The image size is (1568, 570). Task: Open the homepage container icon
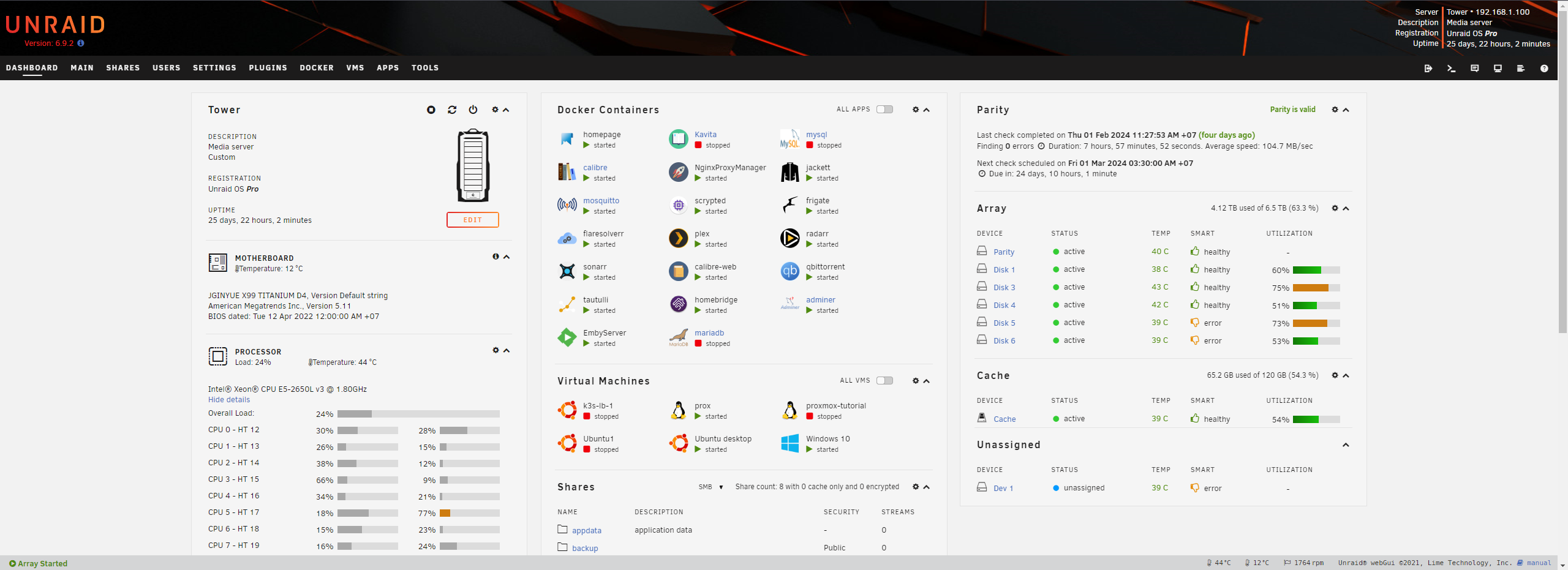pyautogui.click(x=567, y=139)
